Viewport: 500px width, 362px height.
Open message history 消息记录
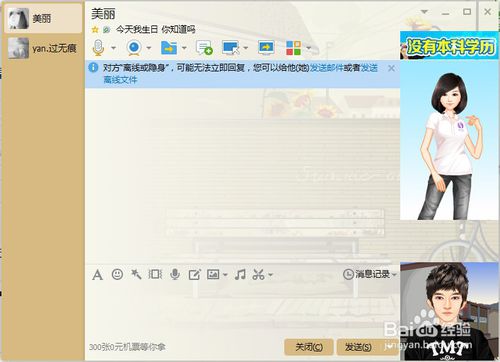(367, 274)
